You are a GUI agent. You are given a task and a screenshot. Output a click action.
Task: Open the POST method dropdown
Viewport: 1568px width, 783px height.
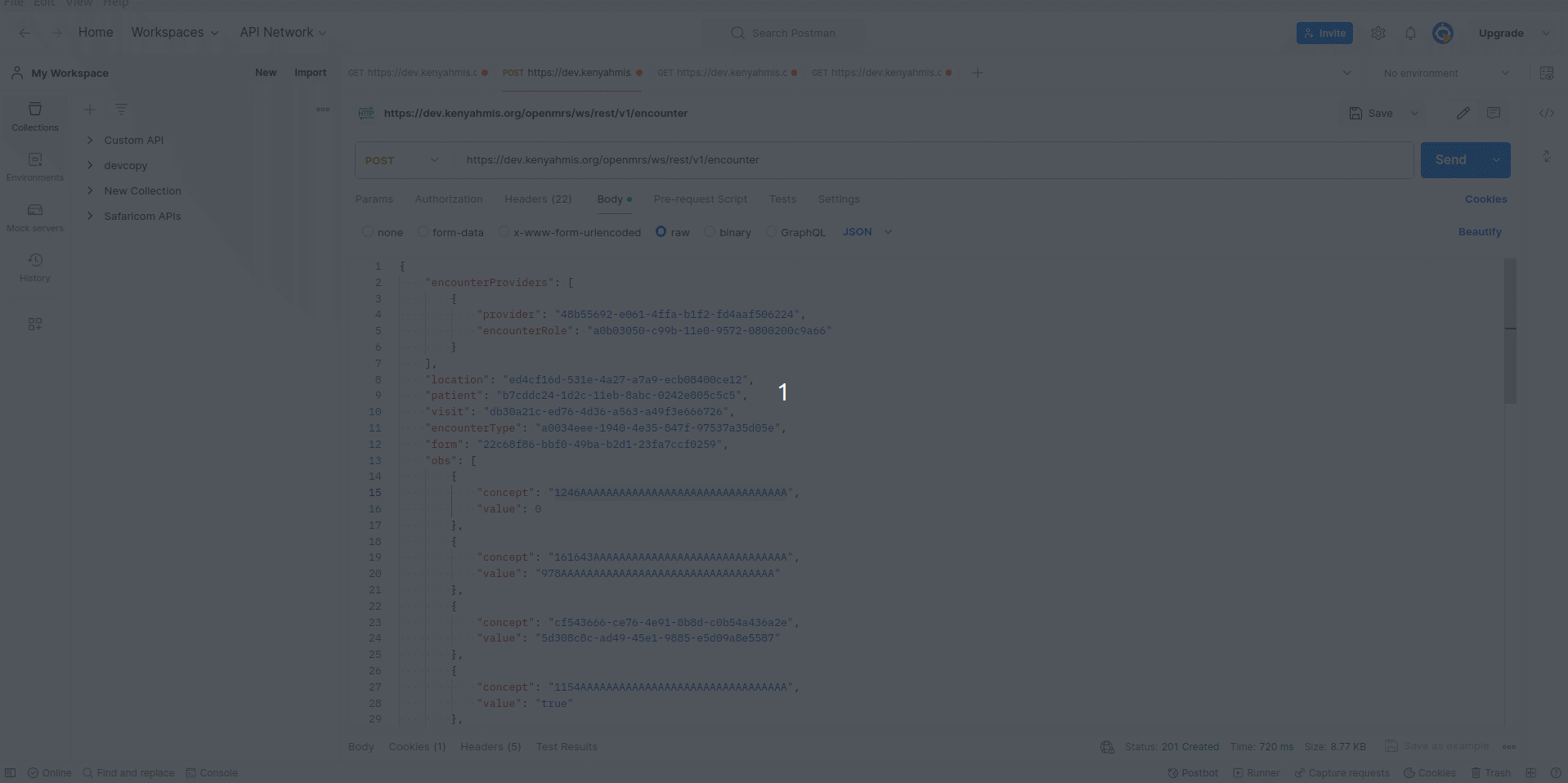coord(403,160)
